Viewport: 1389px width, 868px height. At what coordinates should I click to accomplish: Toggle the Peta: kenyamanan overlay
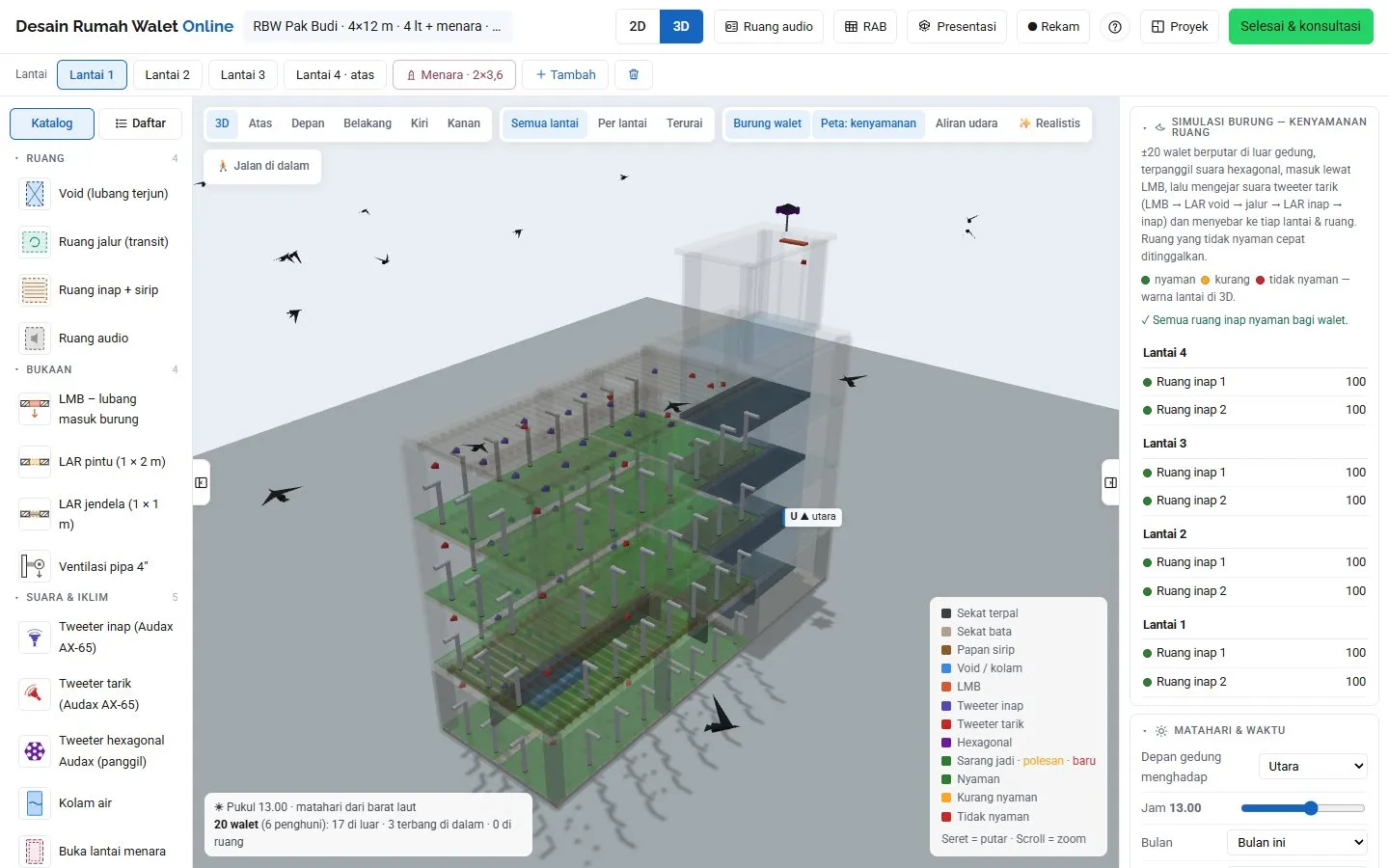pos(868,123)
